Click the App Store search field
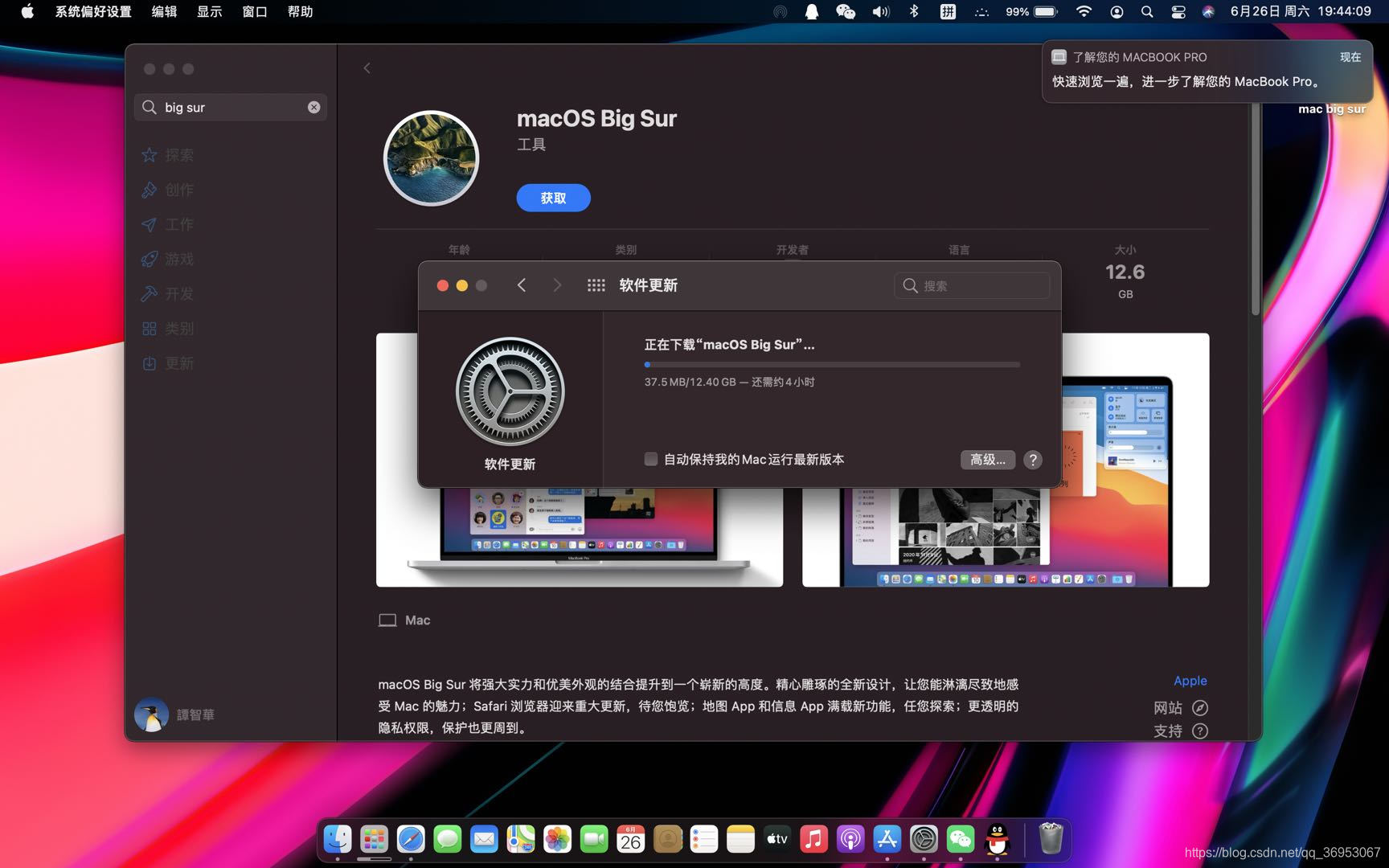Screen dimensions: 1389x868 pyautogui.click(x=231, y=107)
